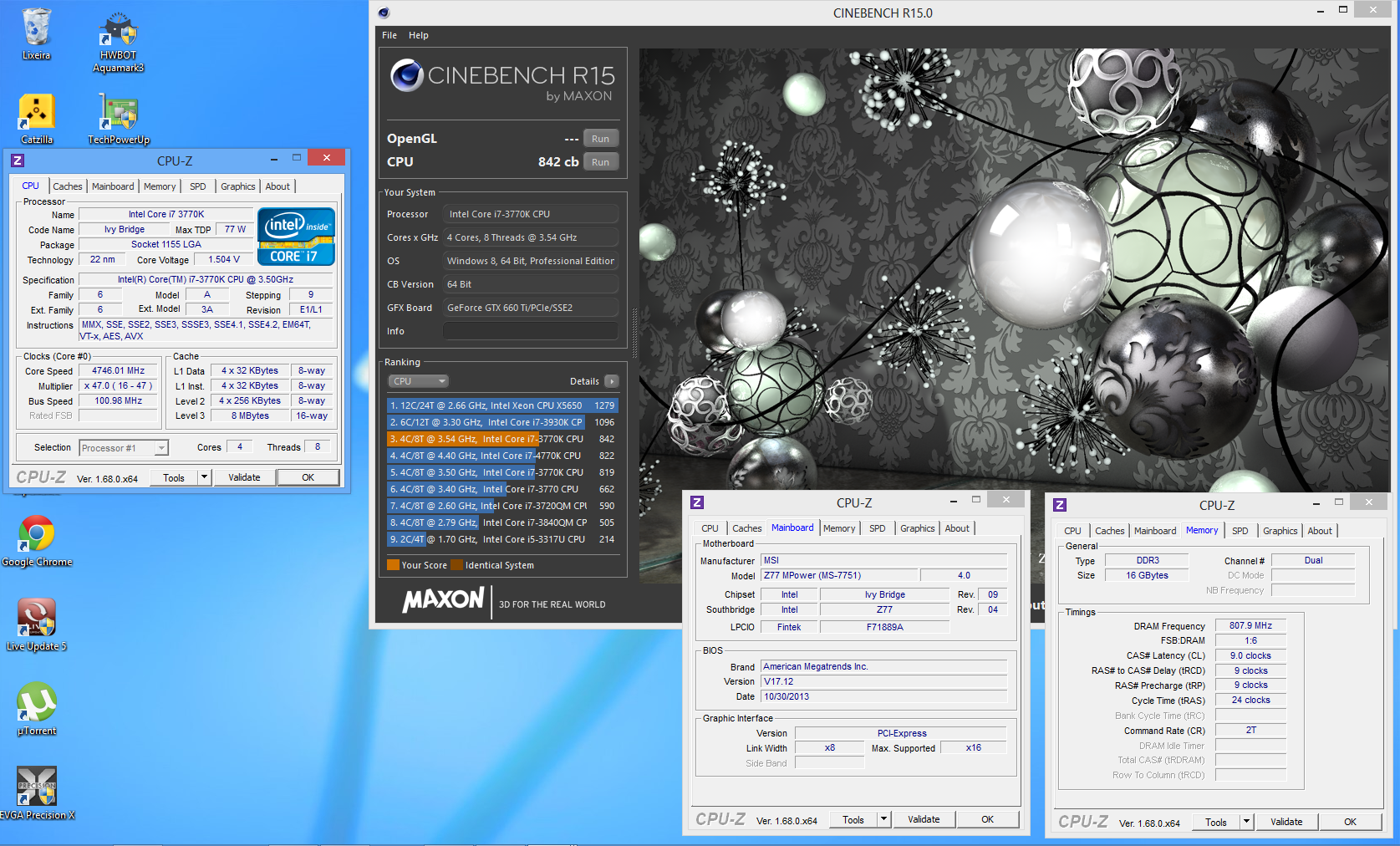Open the Catzilla desktop icon

point(36,119)
